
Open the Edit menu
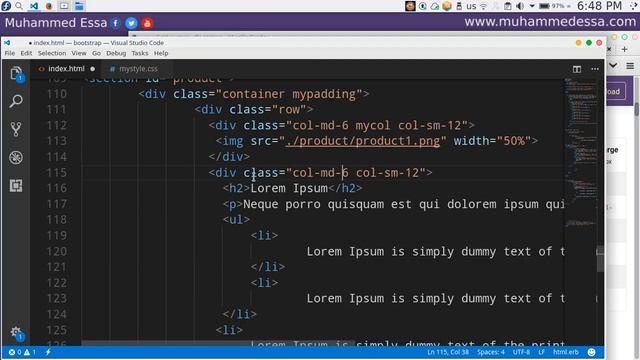[x=26, y=53]
